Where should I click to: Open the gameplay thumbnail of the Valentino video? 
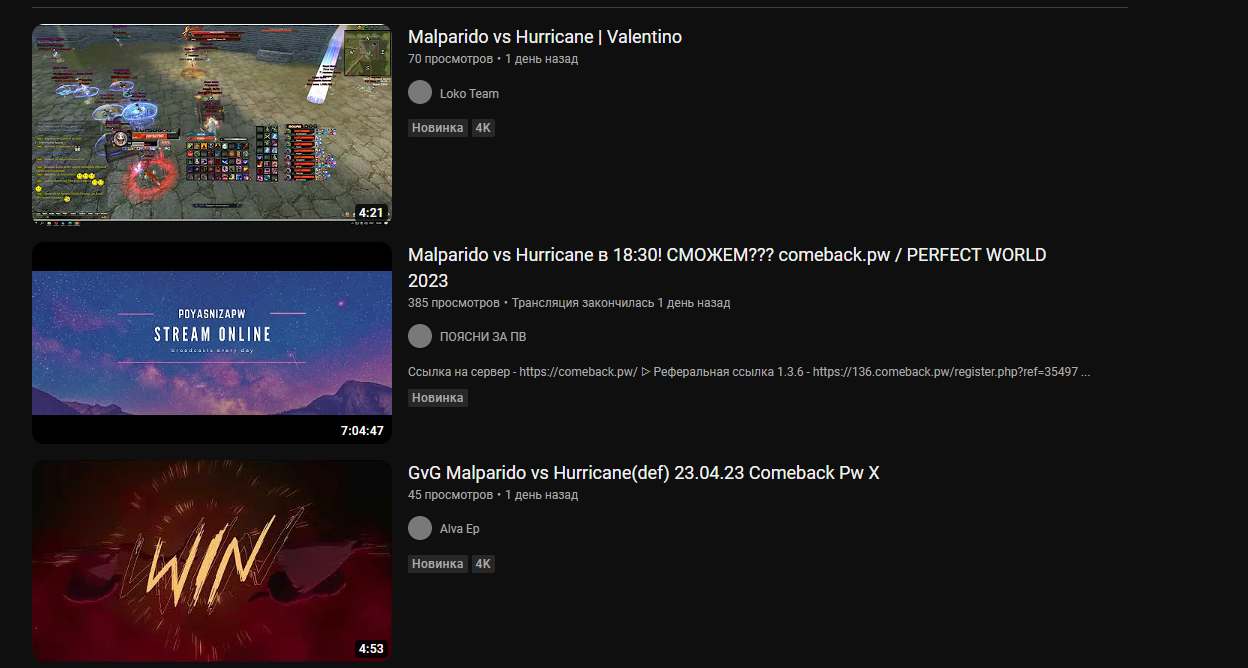tap(212, 124)
